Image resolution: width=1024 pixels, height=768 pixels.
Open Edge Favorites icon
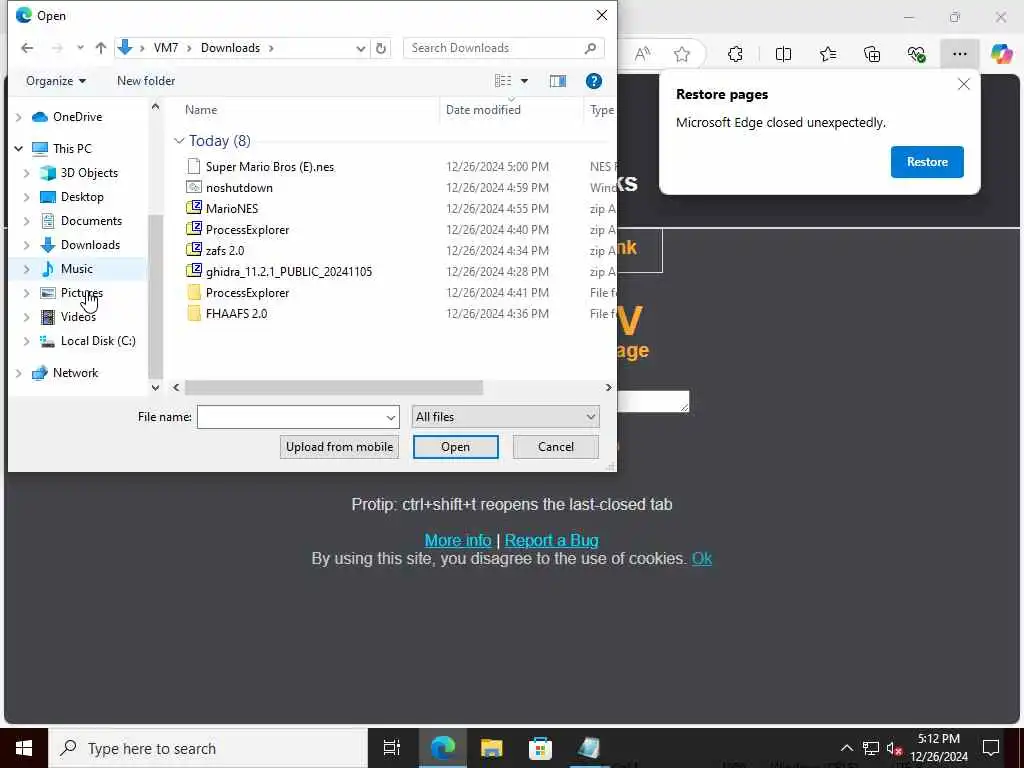tap(827, 54)
